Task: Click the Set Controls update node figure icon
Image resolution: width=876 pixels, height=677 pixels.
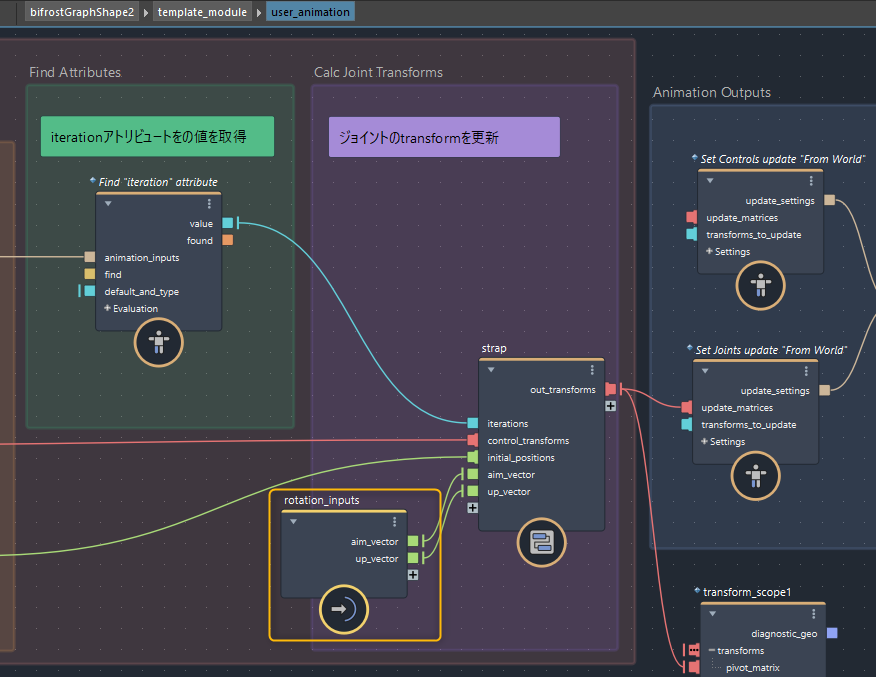Action: (761, 286)
